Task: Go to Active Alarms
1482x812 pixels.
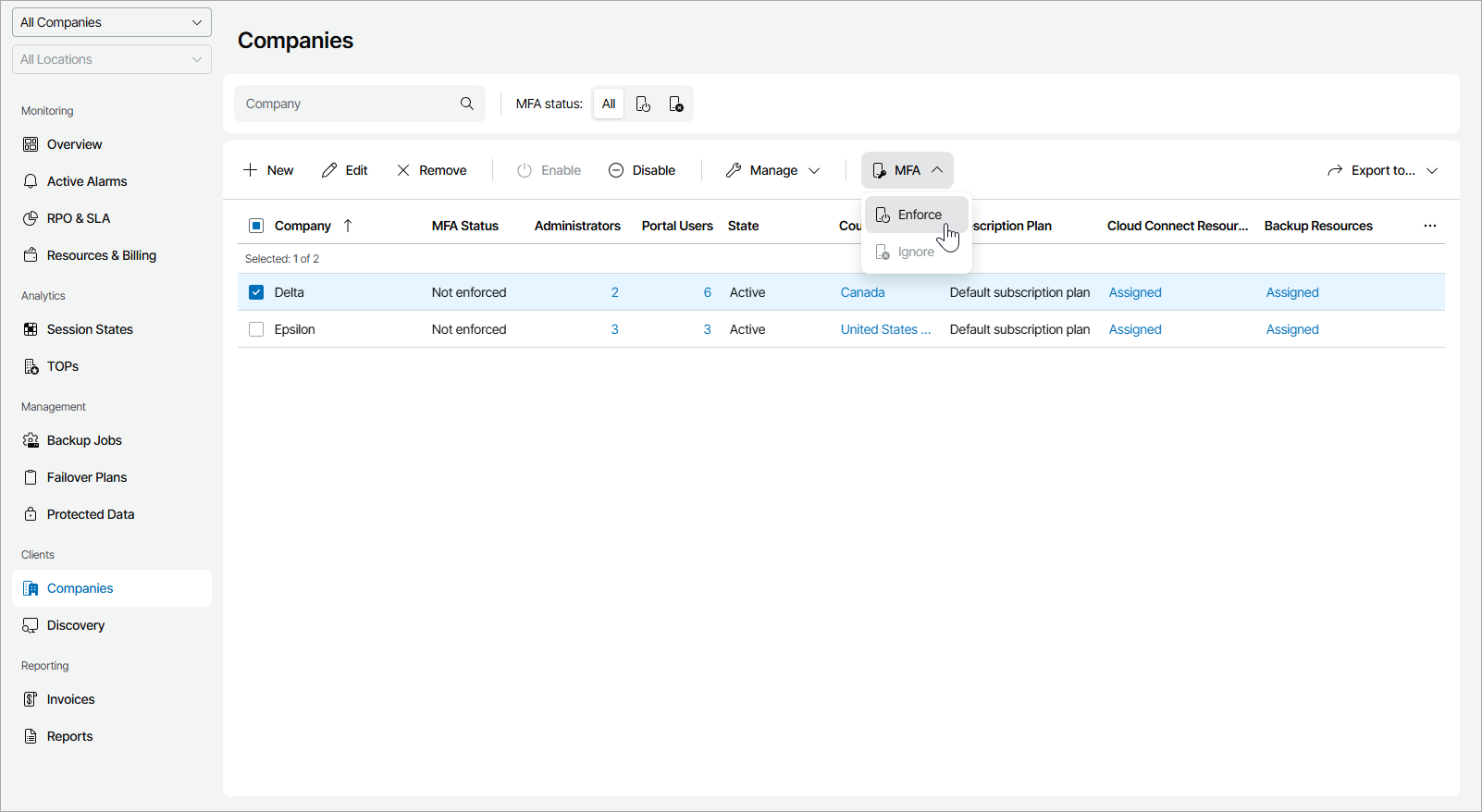Action: click(x=112, y=181)
